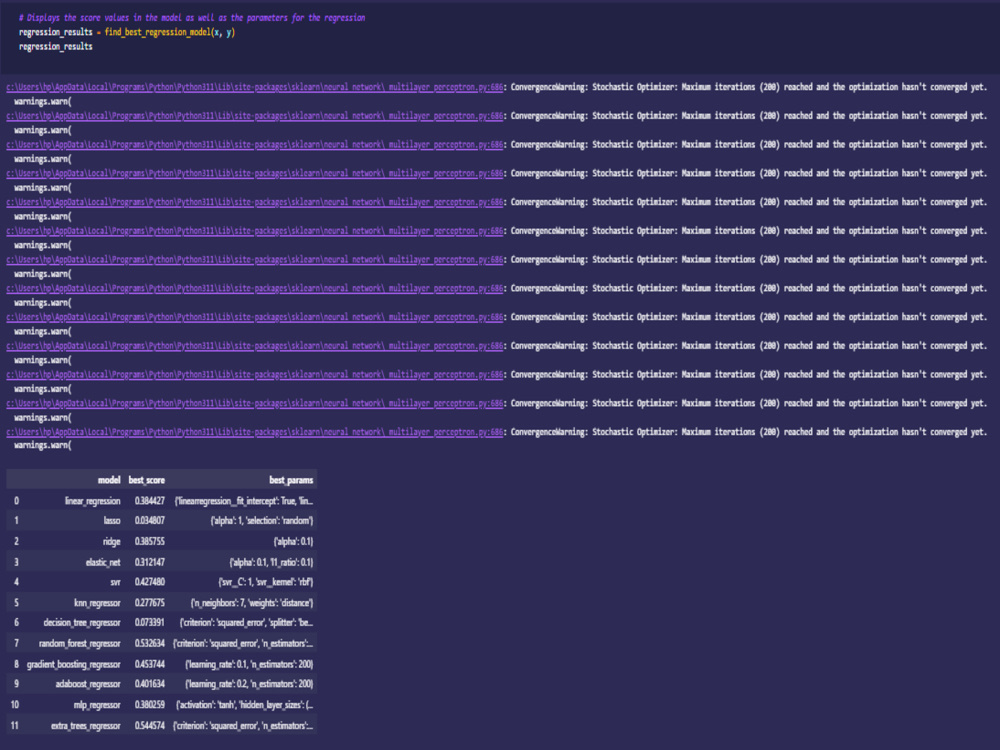Screen dimensions: 1000x750
Task: Click row index 11 in the table
Action: coord(15,726)
